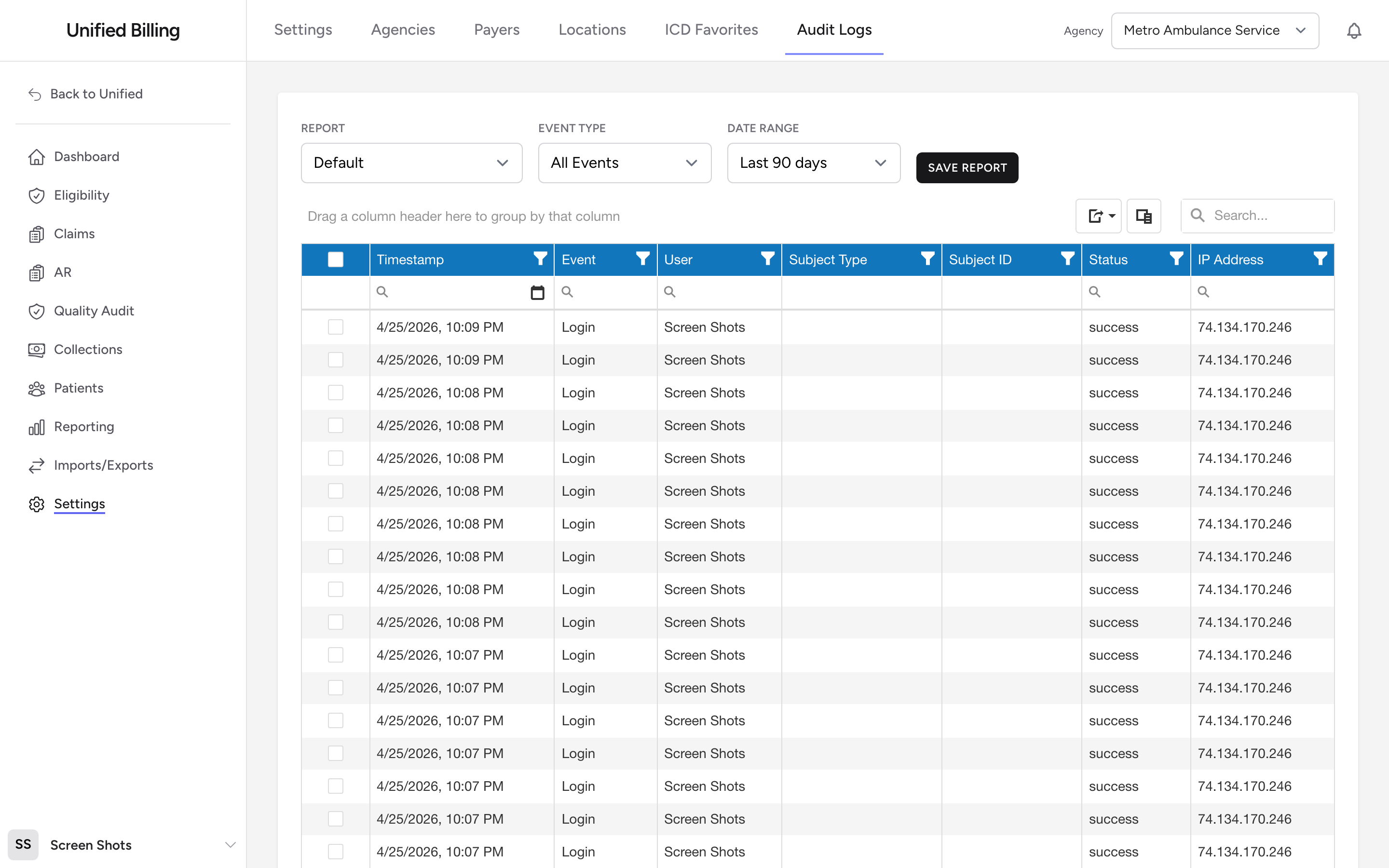Open filter on Subject Type column header
The image size is (1389, 868).
[927, 259]
